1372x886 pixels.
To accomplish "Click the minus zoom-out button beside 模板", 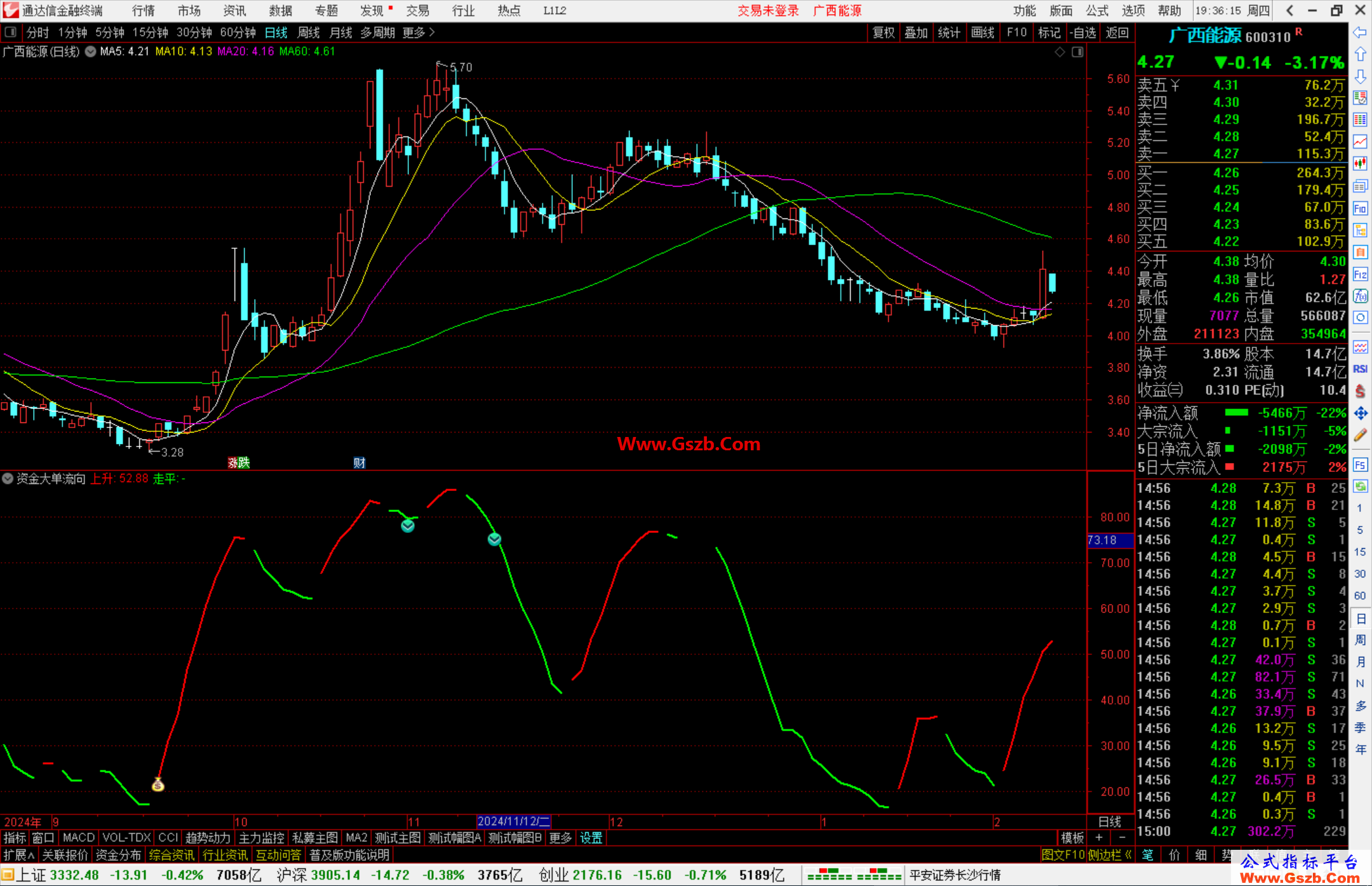I will click(x=1122, y=838).
